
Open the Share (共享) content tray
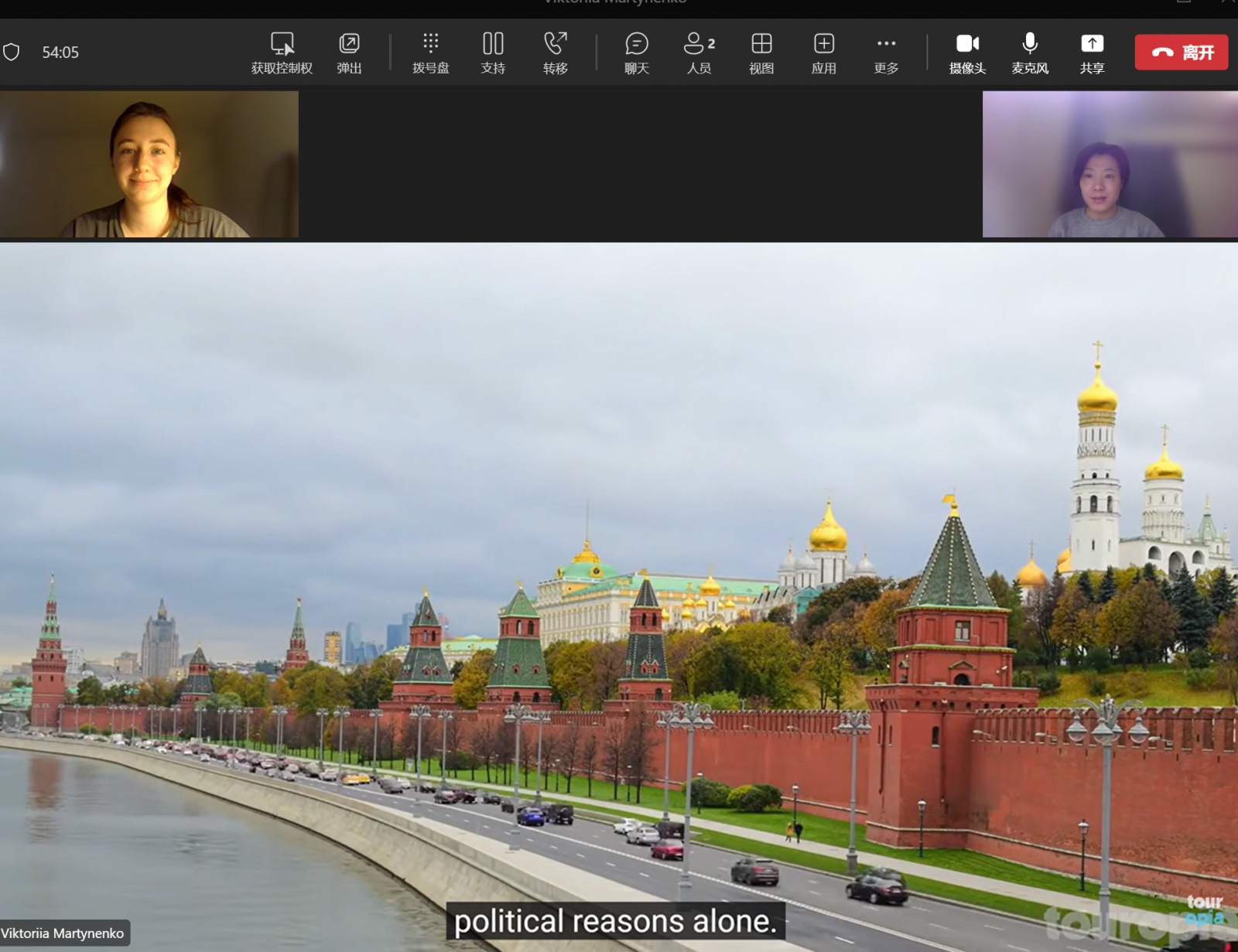[1092, 44]
